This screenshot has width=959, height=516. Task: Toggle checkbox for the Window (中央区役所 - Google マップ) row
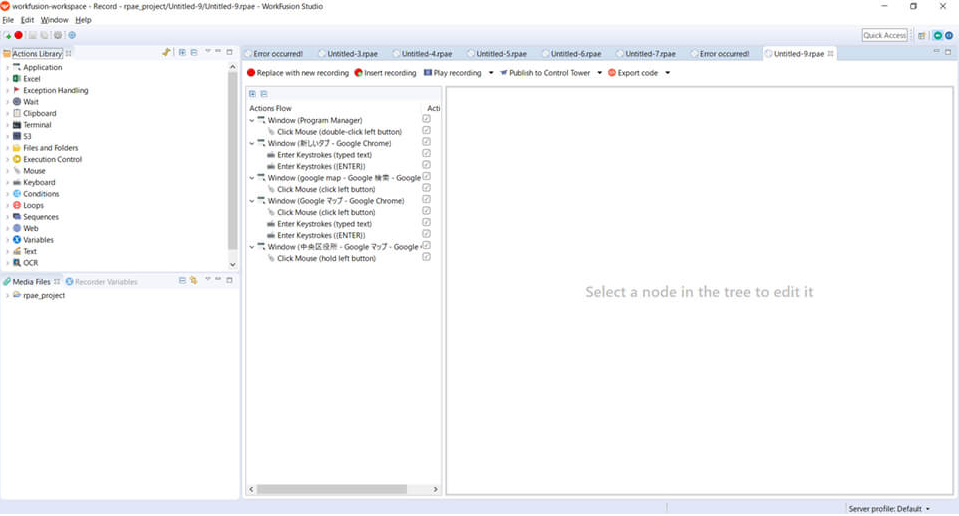pos(426,246)
